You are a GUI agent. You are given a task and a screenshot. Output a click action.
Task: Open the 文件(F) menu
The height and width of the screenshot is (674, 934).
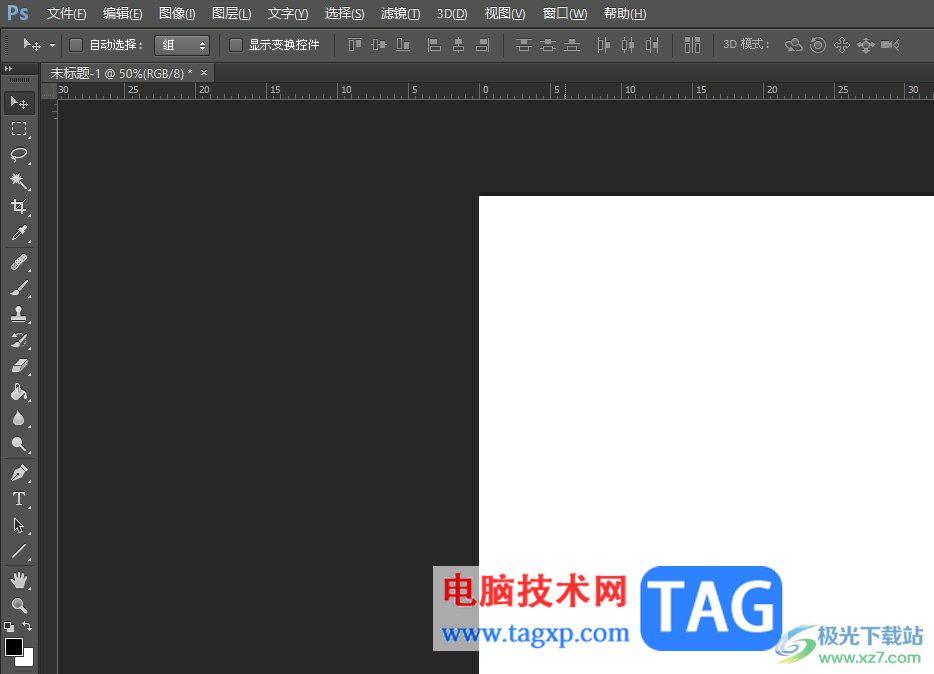(x=66, y=13)
